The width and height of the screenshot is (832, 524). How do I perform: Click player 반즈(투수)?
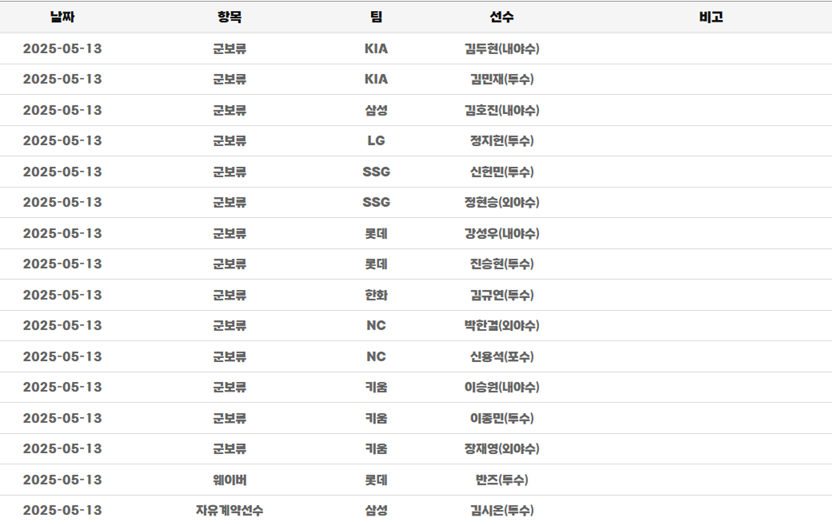(x=502, y=479)
